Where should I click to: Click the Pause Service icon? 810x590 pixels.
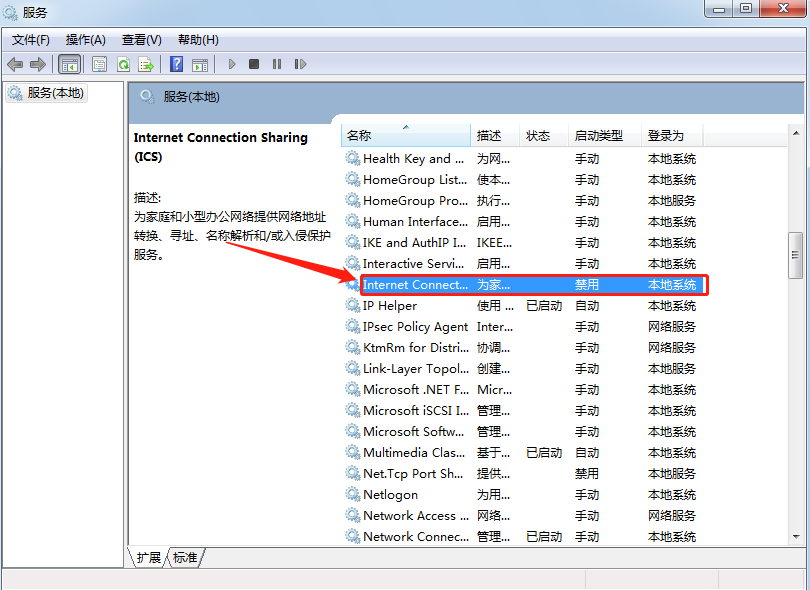[x=277, y=64]
